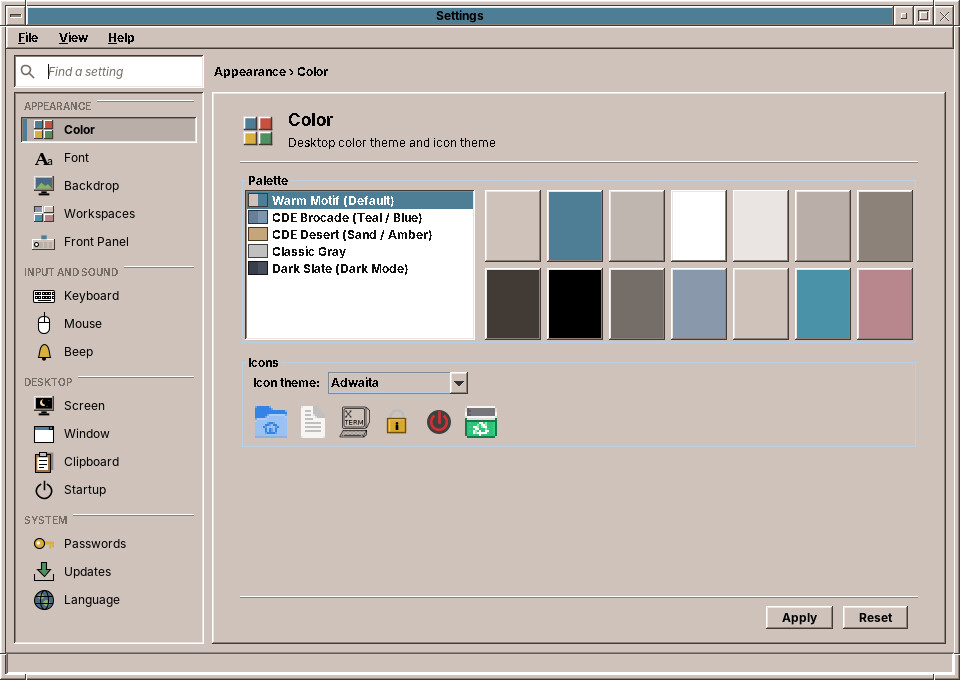Open the Language globe icon
Screen dimensions: 960x680
(x=44, y=600)
